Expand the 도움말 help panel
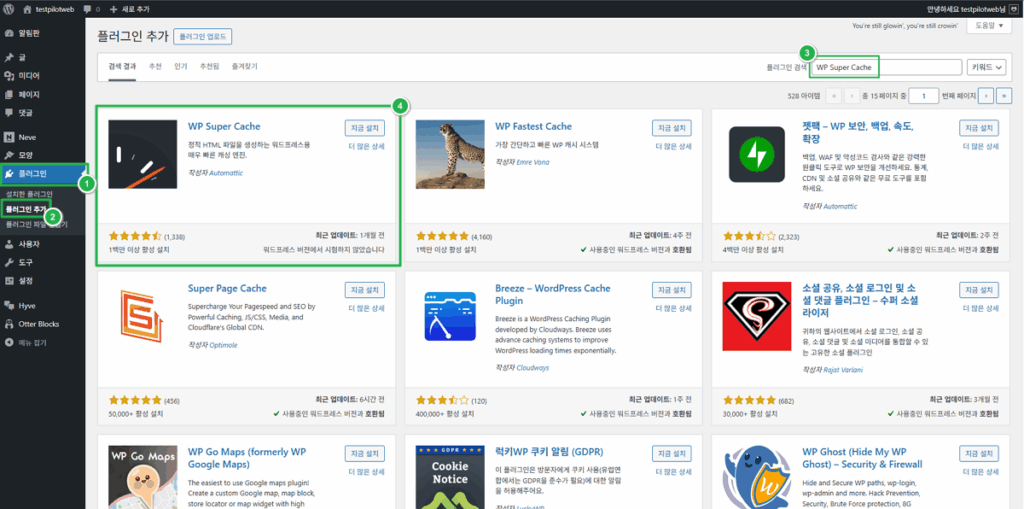 coord(985,26)
